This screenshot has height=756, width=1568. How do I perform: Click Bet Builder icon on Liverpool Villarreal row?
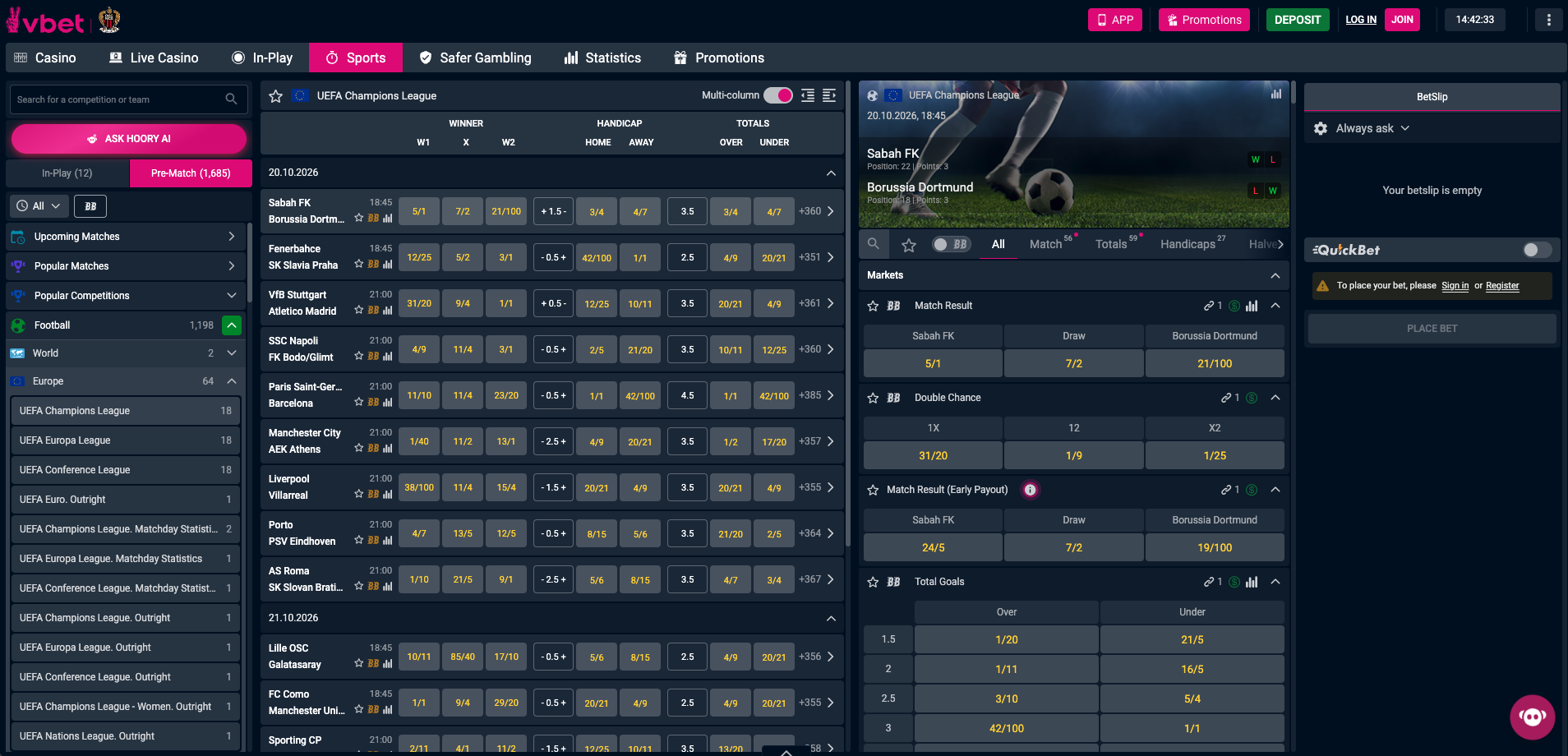pos(373,494)
